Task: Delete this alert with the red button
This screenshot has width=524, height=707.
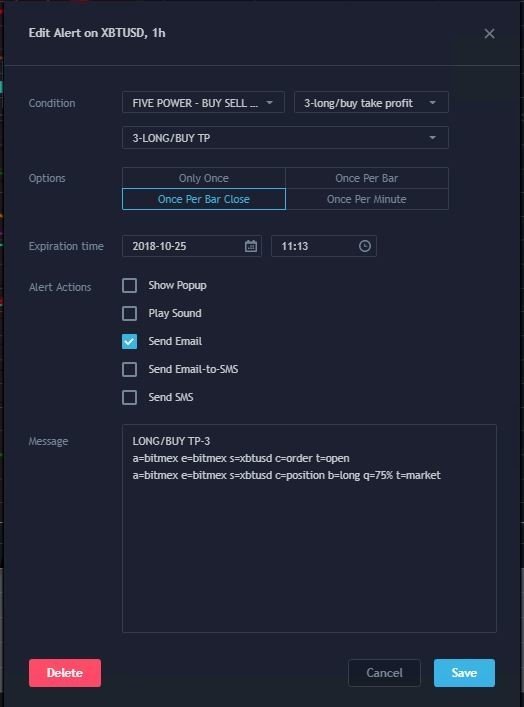Action: click(x=65, y=673)
